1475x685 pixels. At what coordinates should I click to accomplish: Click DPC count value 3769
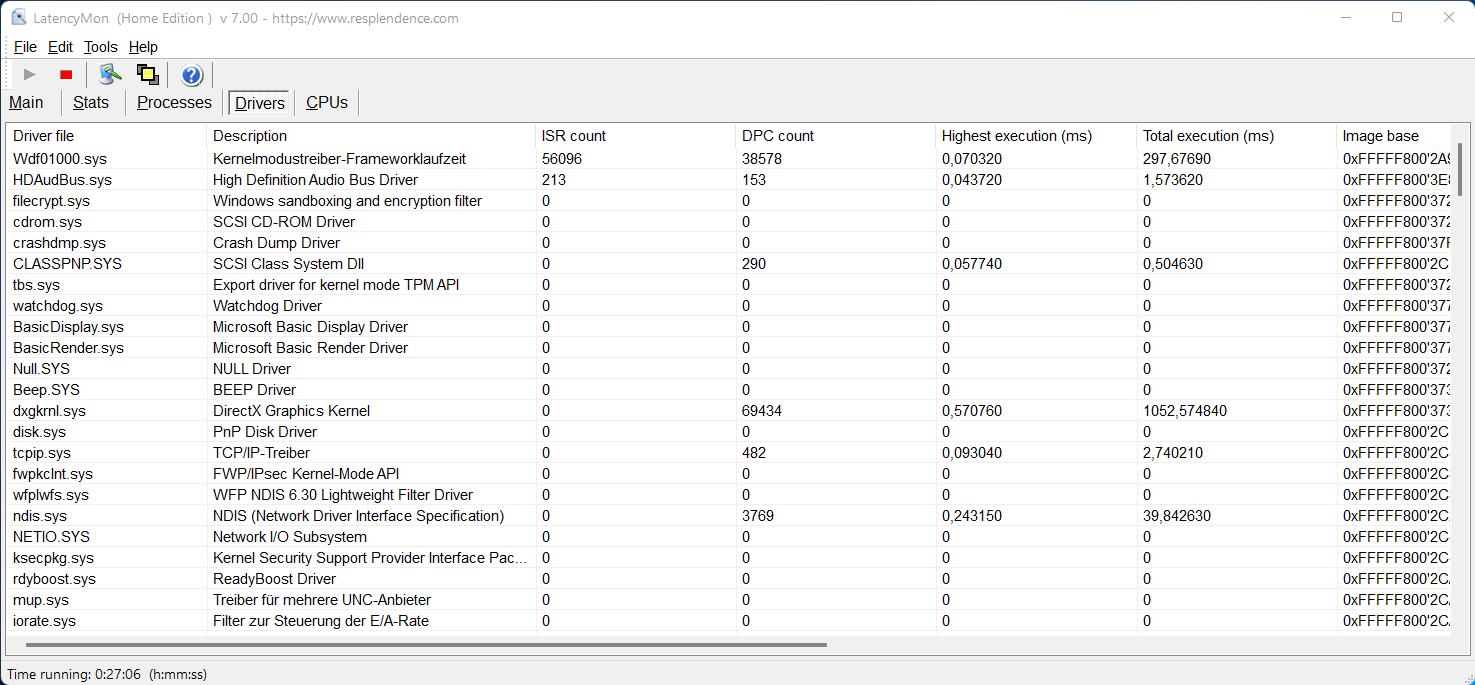[758, 516]
